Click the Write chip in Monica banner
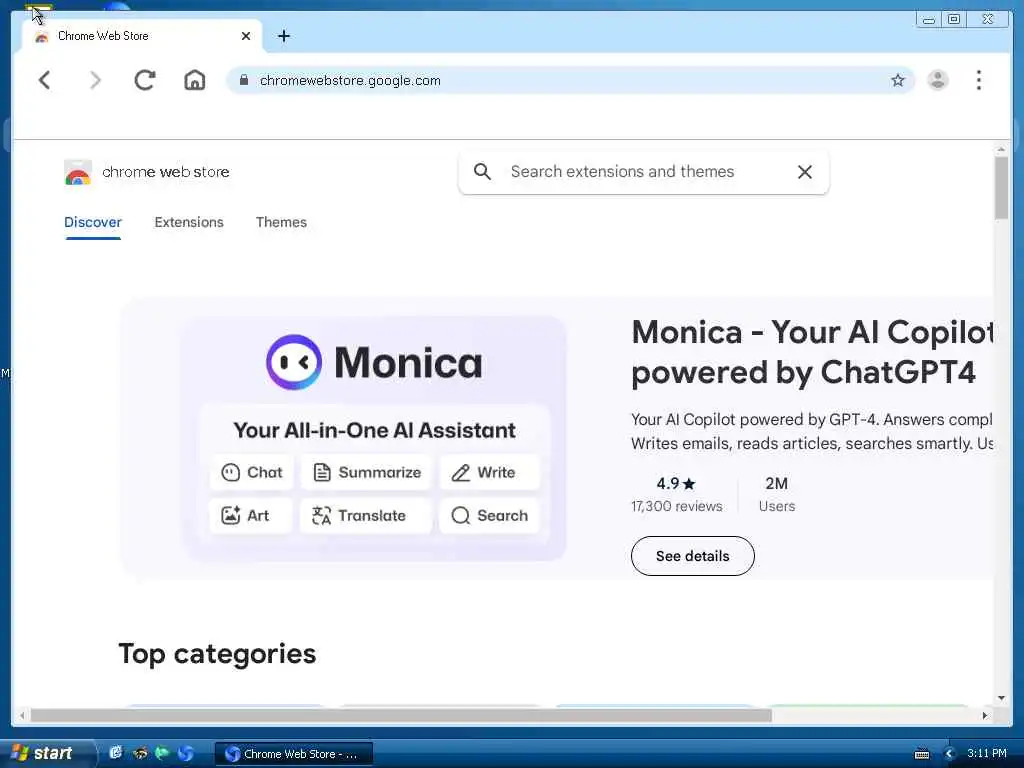 coord(489,472)
